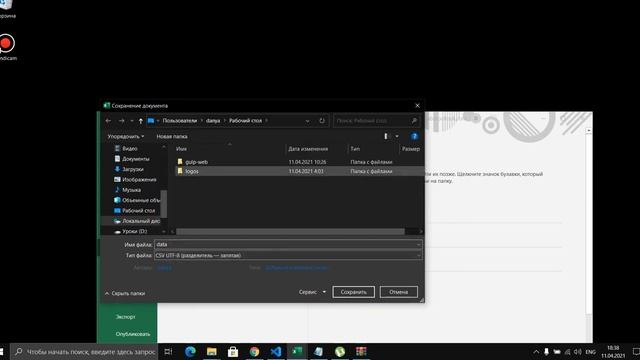This screenshot has height=360, width=640.
Task: Change the view layout icon
Action: [386, 136]
